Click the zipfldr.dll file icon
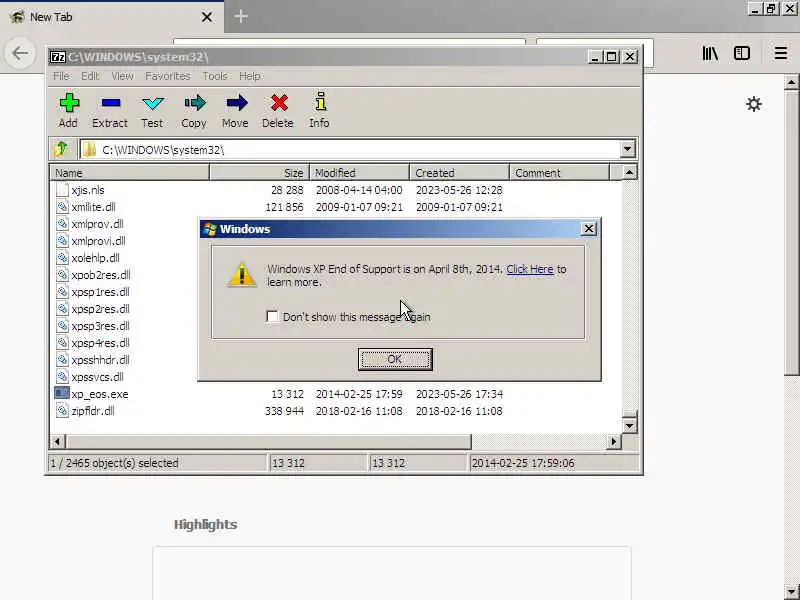This screenshot has height=600, width=800. point(62,410)
